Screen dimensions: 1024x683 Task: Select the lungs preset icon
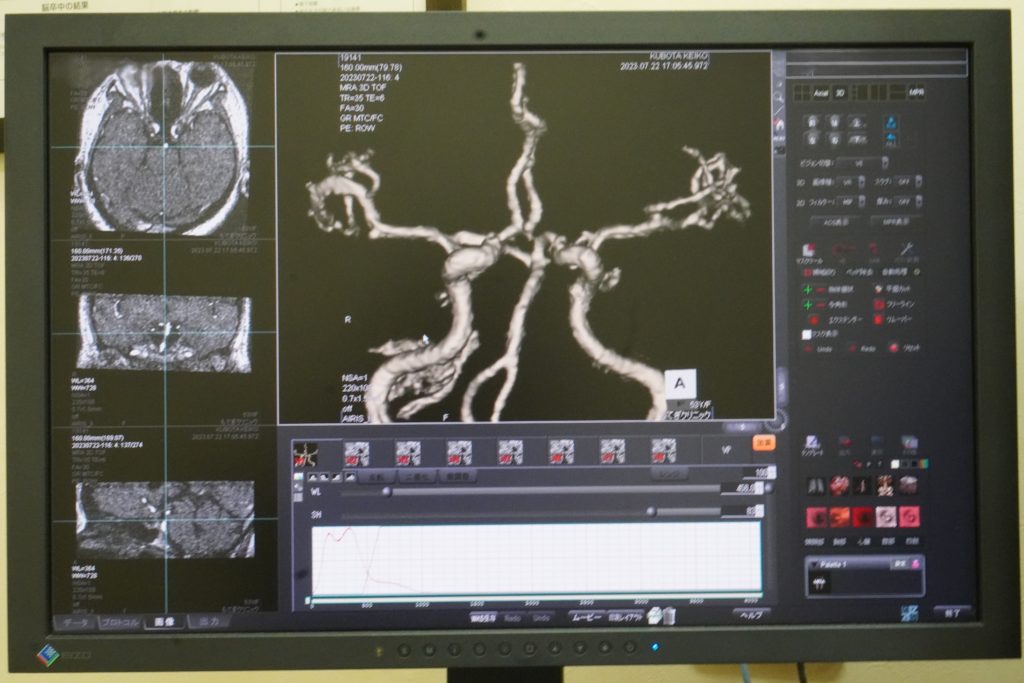point(815,486)
